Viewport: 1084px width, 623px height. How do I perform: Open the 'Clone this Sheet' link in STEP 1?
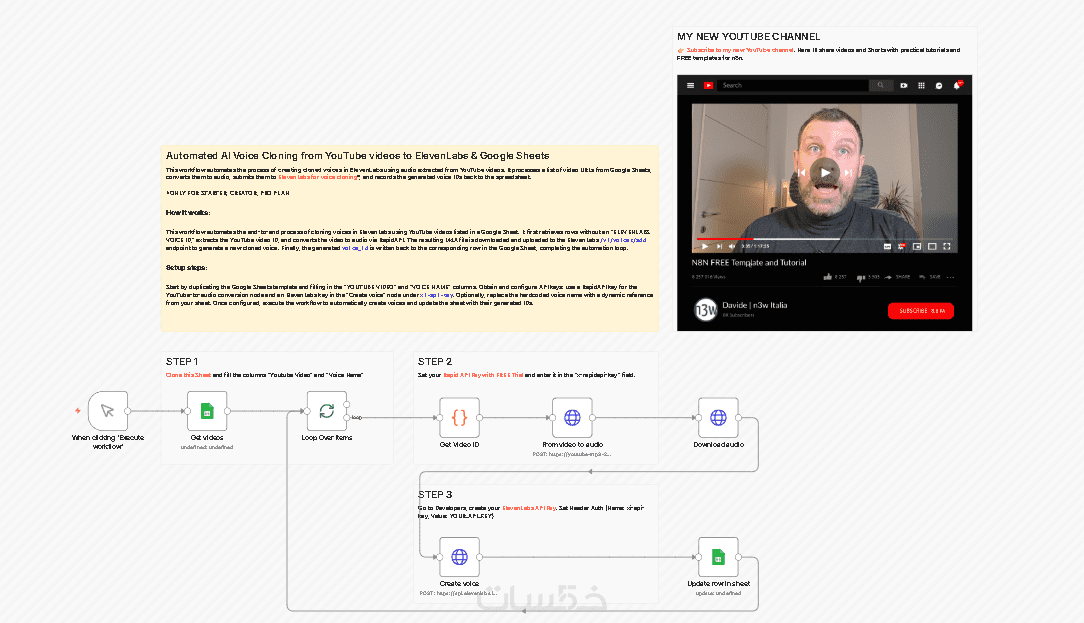click(x=188, y=375)
